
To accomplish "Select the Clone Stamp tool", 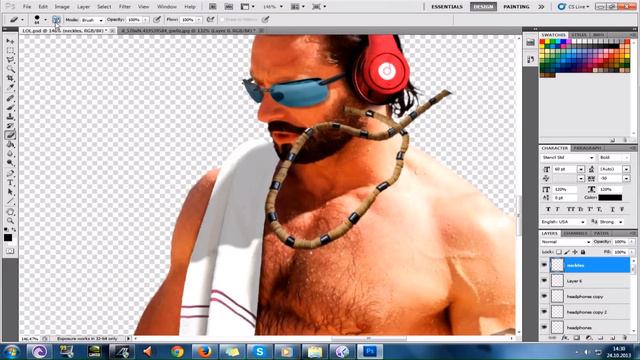I will [10, 117].
